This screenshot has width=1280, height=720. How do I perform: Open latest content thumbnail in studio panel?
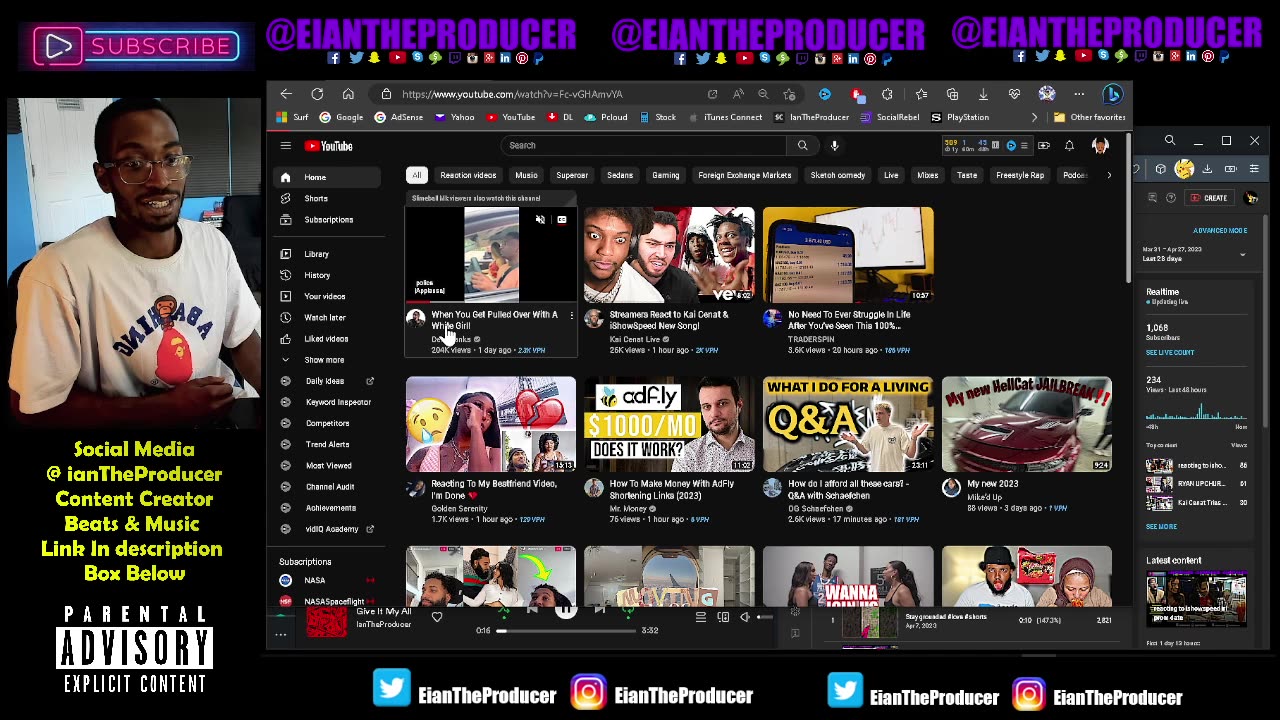coord(1196,599)
